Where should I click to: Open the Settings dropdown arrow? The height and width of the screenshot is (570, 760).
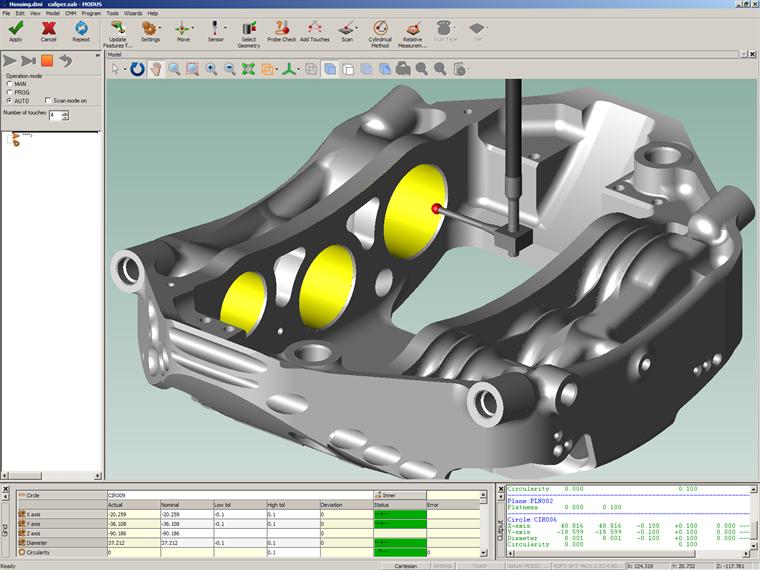(161, 28)
